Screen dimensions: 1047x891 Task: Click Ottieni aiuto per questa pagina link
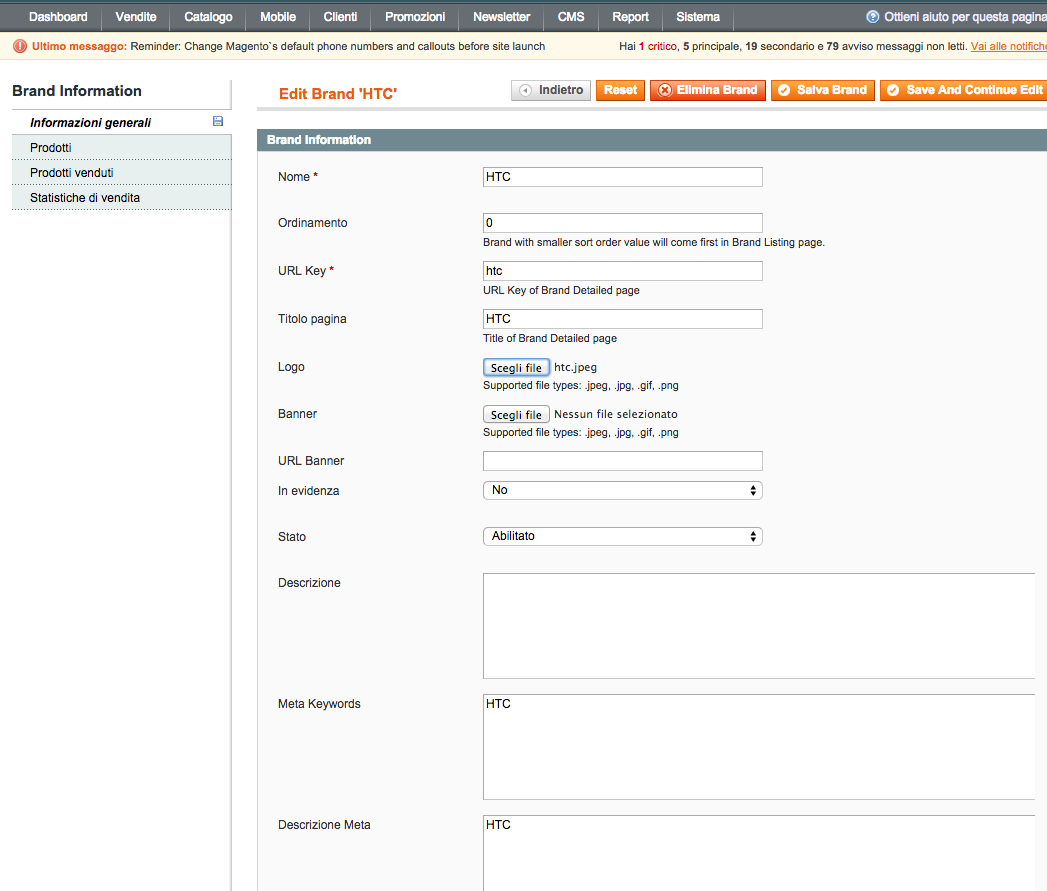coord(966,17)
